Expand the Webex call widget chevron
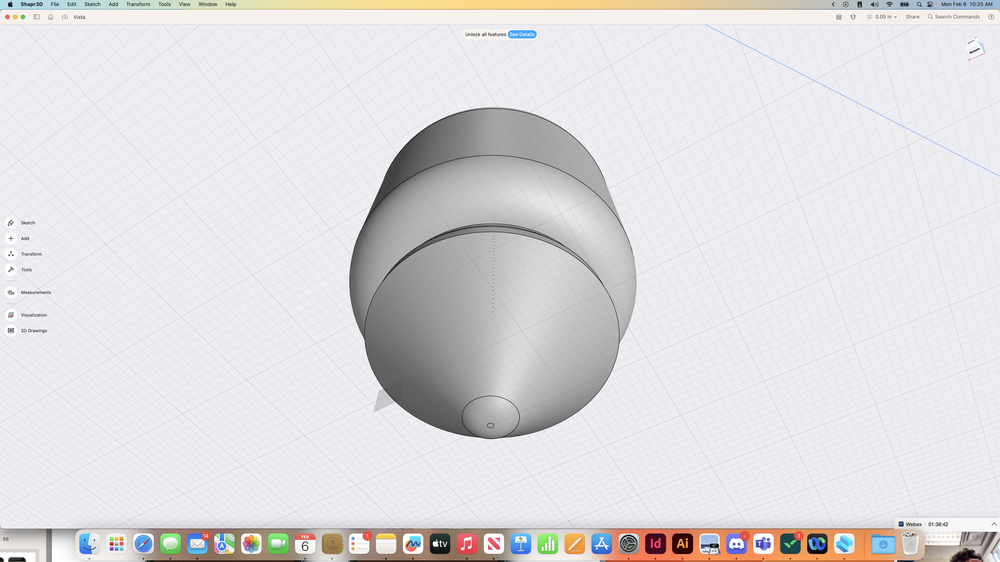Screen dimensions: 1000x562 [993, 524]
